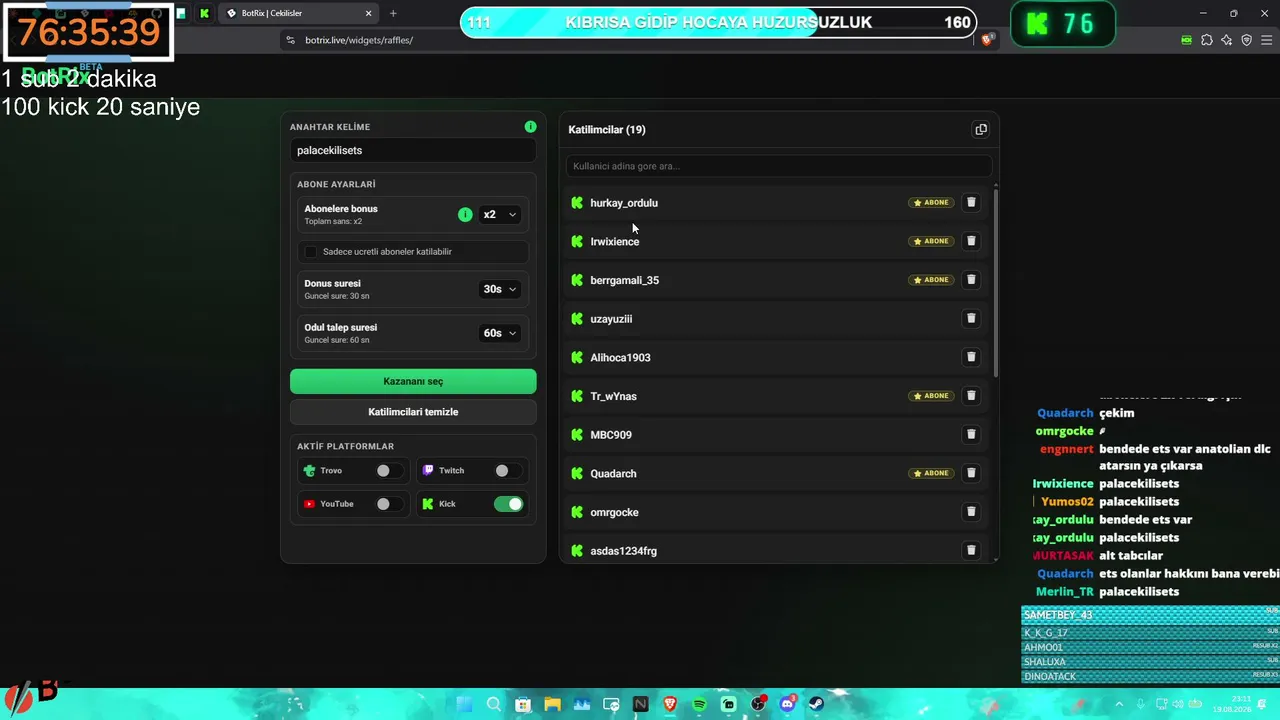The width and height of the screenshot is (1280, 720).
Task: Open a new browser tab
Action: tap(393, 13)
